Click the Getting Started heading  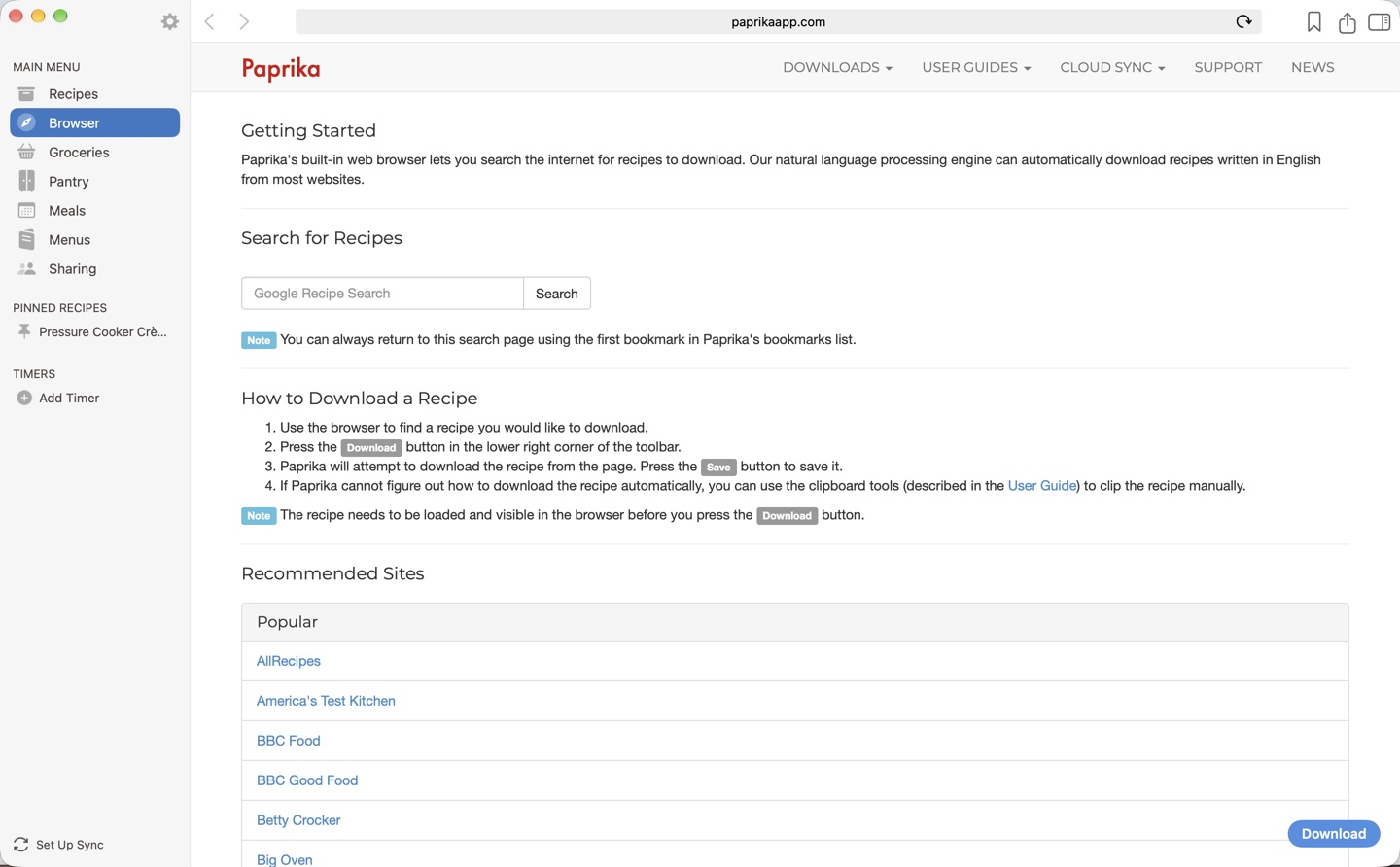308,131
